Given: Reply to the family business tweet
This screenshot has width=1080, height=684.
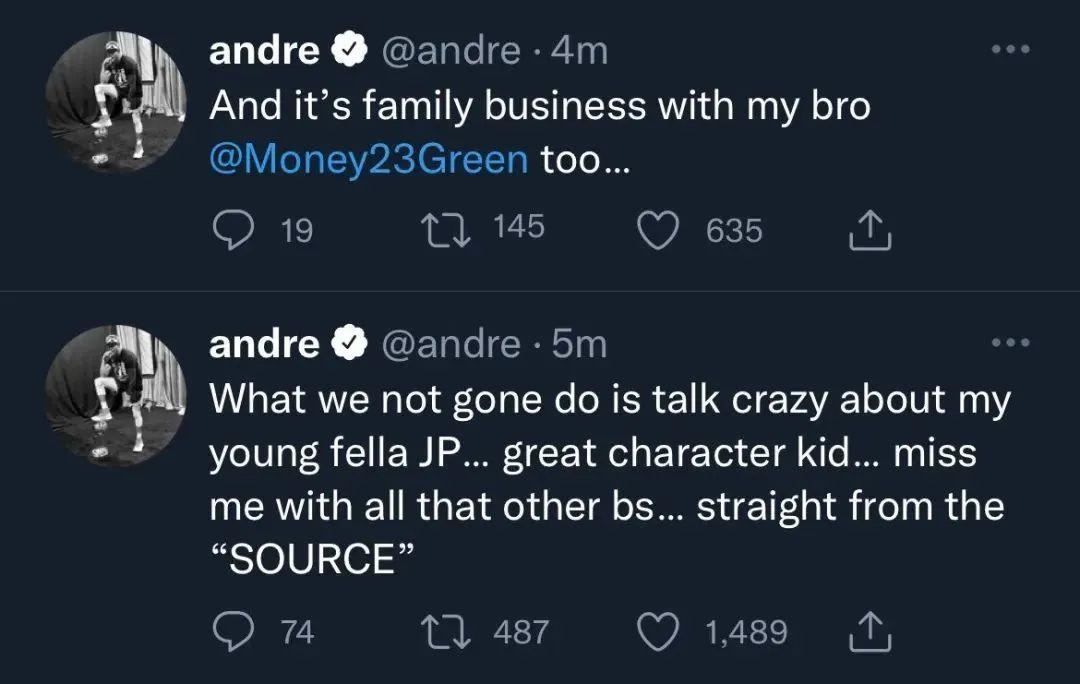Looking at the screenshot, I should pyautogui.click(x=233, y=231).
